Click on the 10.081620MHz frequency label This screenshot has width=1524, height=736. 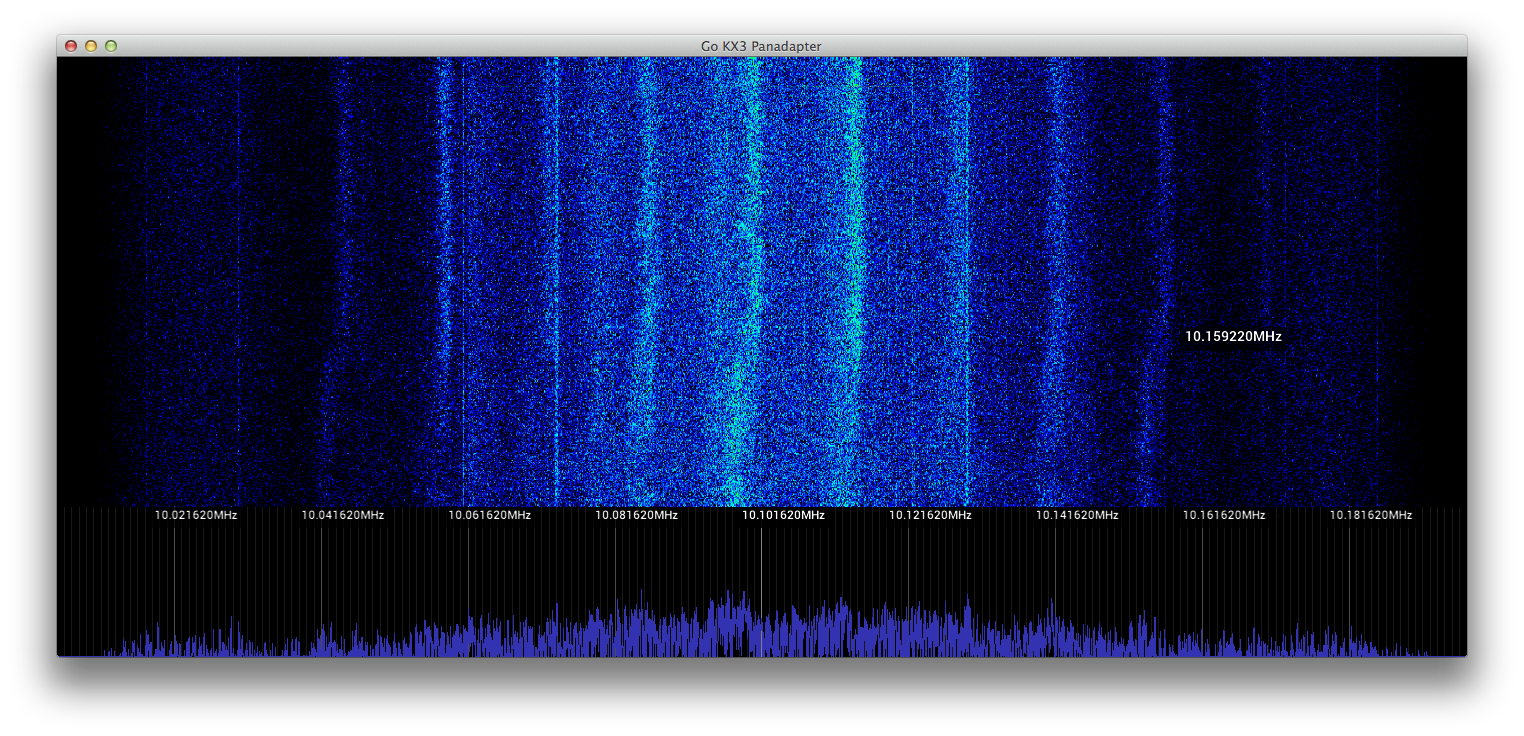[x=636, y=515]
